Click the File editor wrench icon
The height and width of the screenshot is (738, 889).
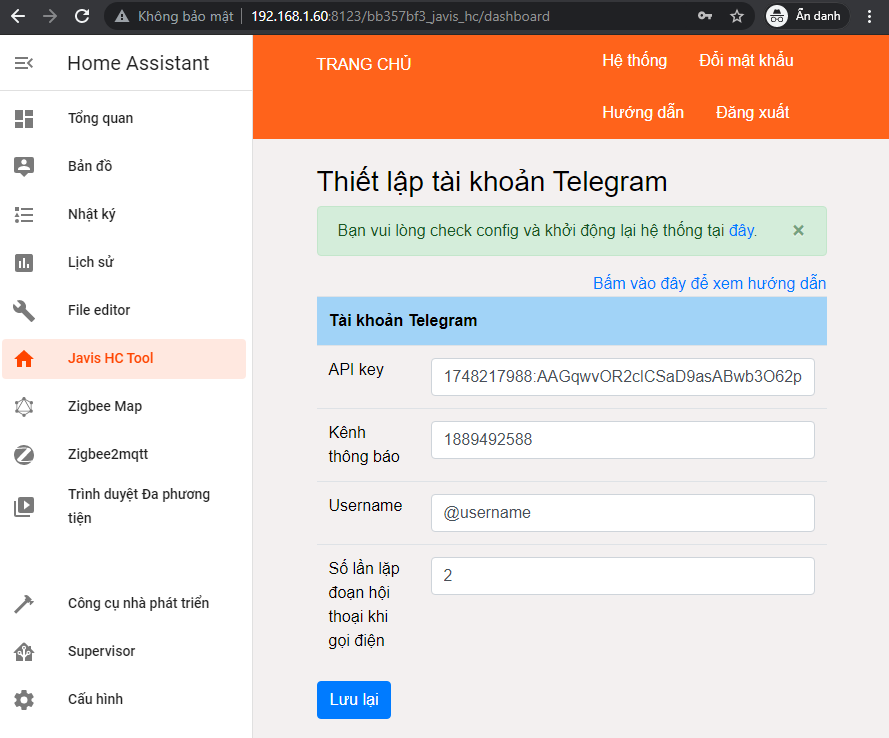(24, 311)
